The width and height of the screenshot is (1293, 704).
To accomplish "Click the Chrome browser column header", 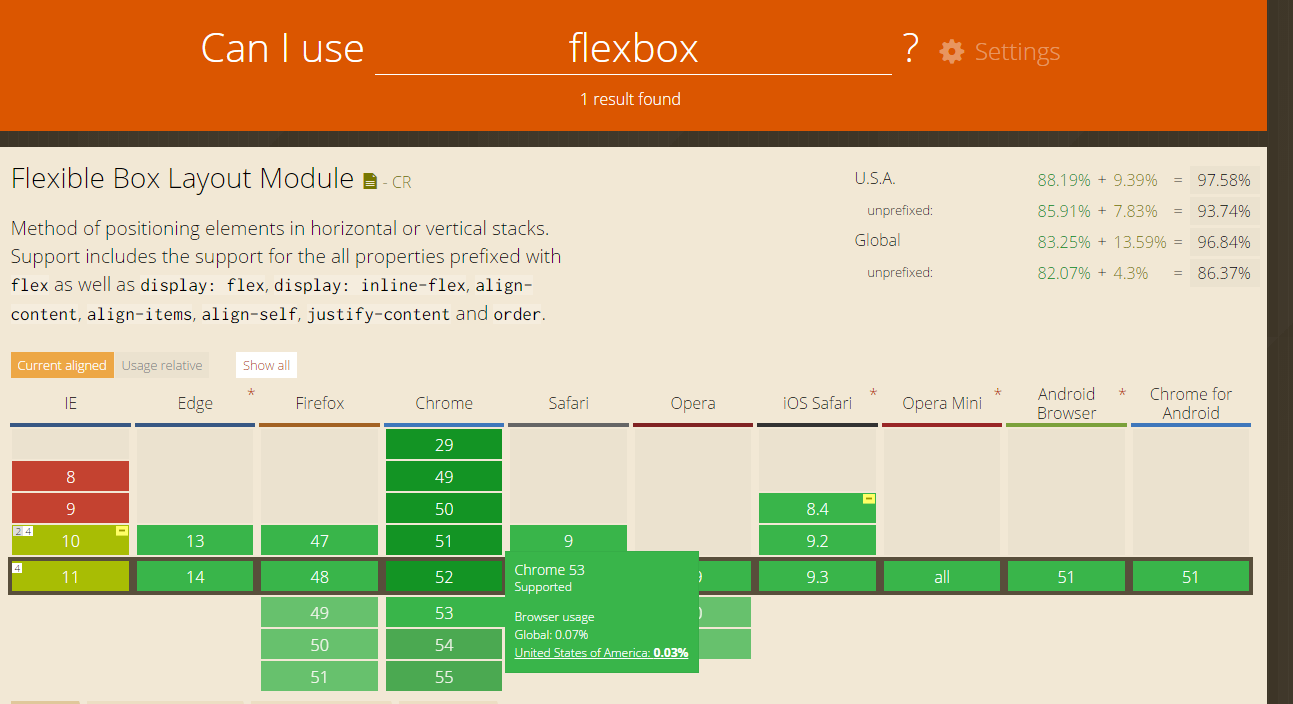I will (444, 403).
